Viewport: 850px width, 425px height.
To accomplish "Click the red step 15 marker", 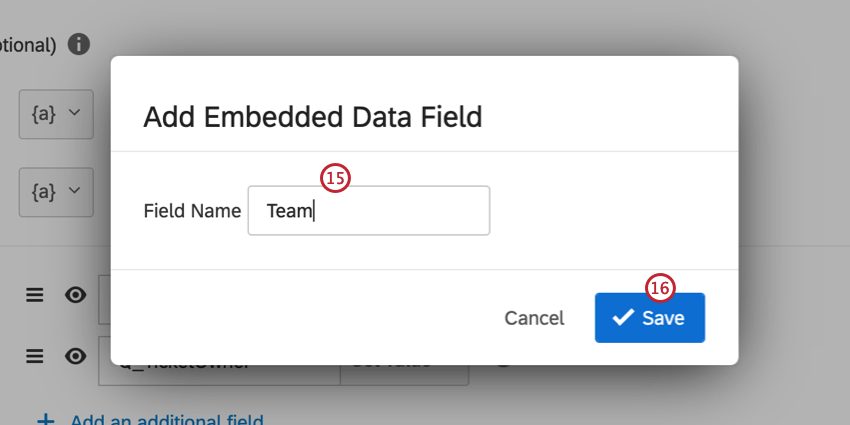I will pyautogui.click(x=334, y=178).
